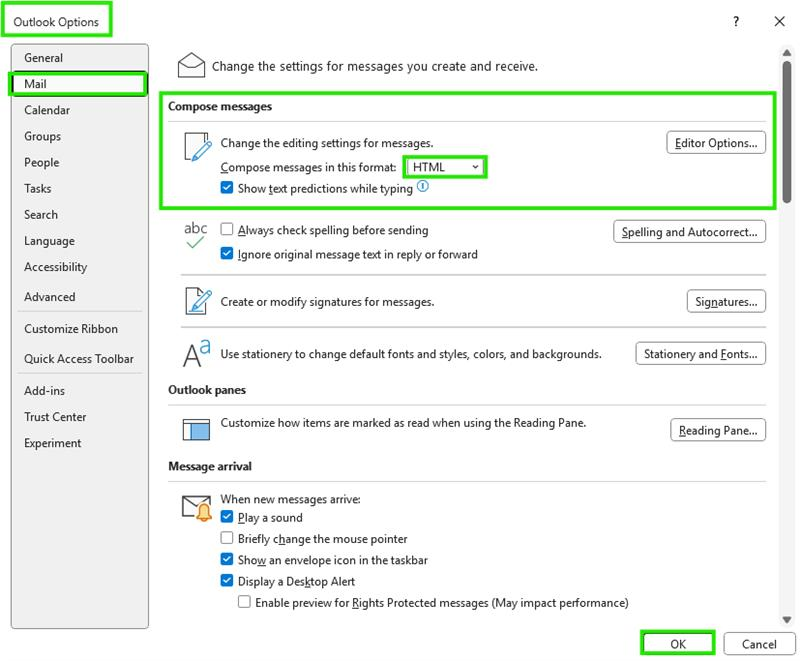Open the Help question mark

[736, 21]
